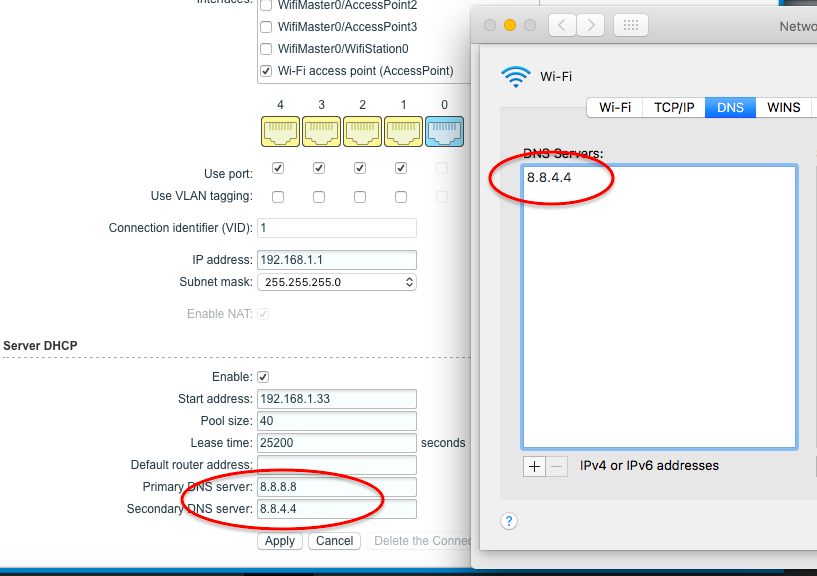This screenshot has width=817, height=576.
Task: Select port 3 Ethernet jack icon
Action: 321,131
